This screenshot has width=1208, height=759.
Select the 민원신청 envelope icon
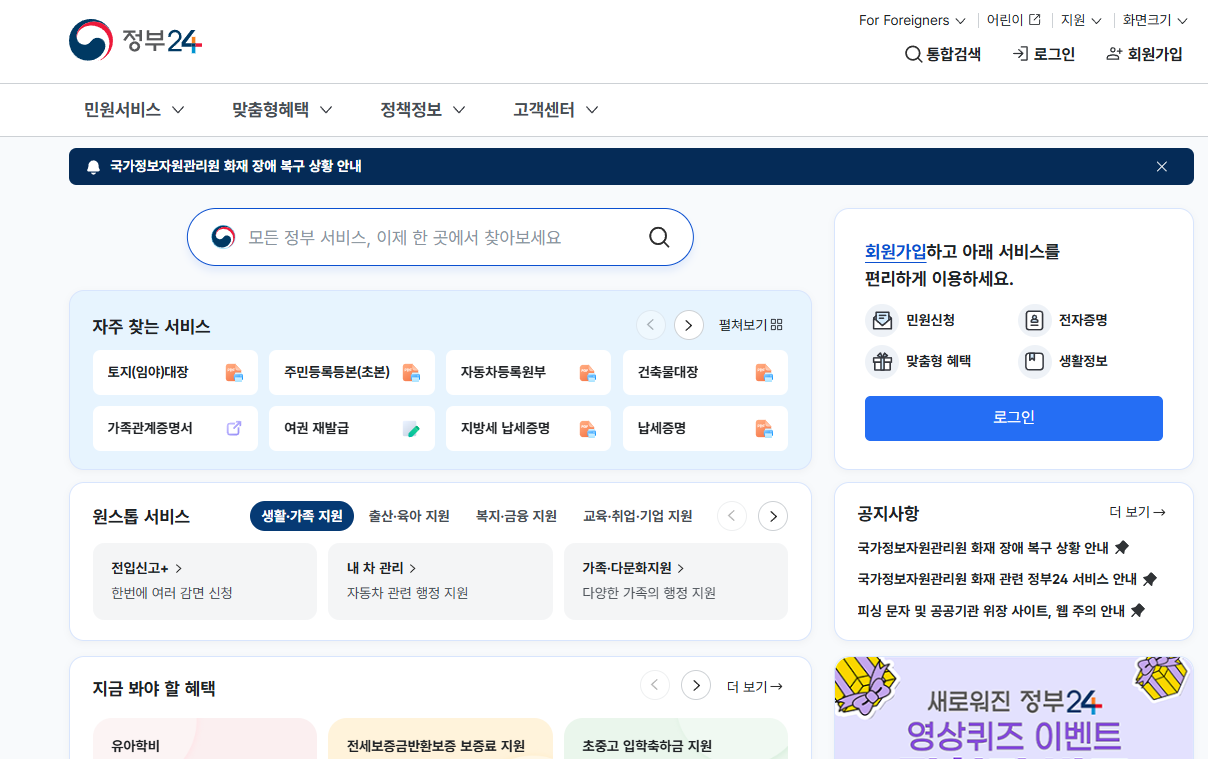point(882,320)
